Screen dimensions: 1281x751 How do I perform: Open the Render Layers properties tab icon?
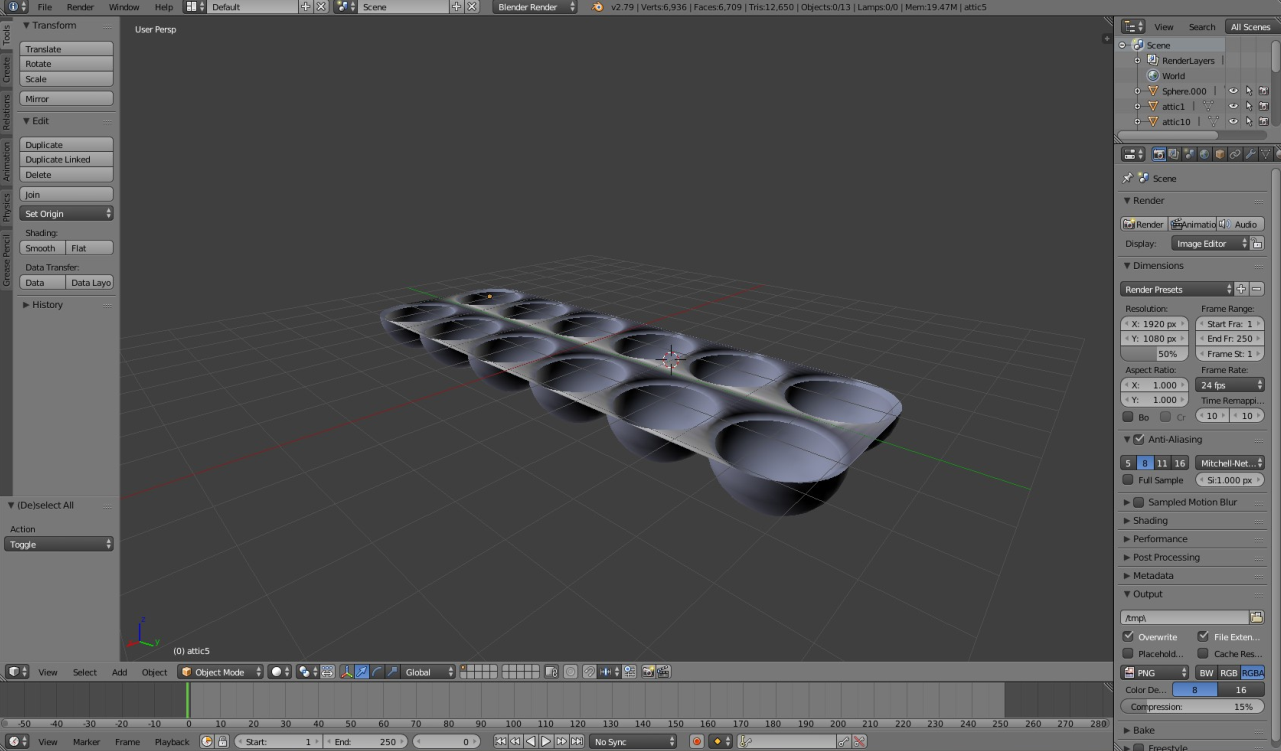click(1174, 154)
